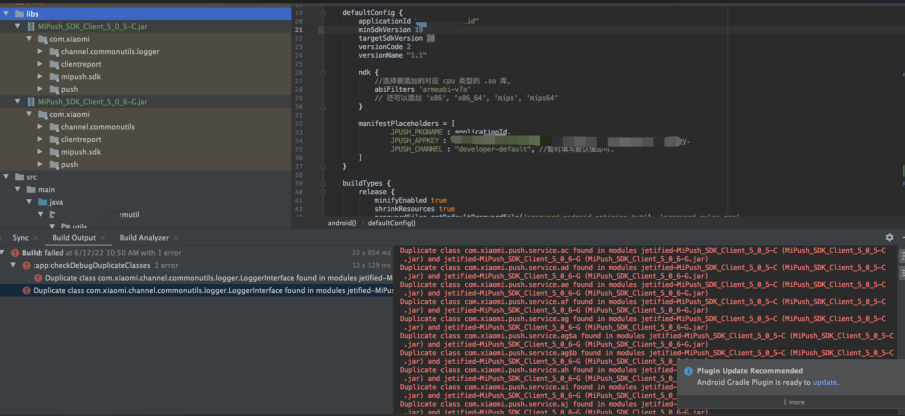This screenshot has width=905, height=416.
Task: Collapse the MiPush_SDK_Client_5_0_5-C.jar node arrow
Action: tap(18, 27)
